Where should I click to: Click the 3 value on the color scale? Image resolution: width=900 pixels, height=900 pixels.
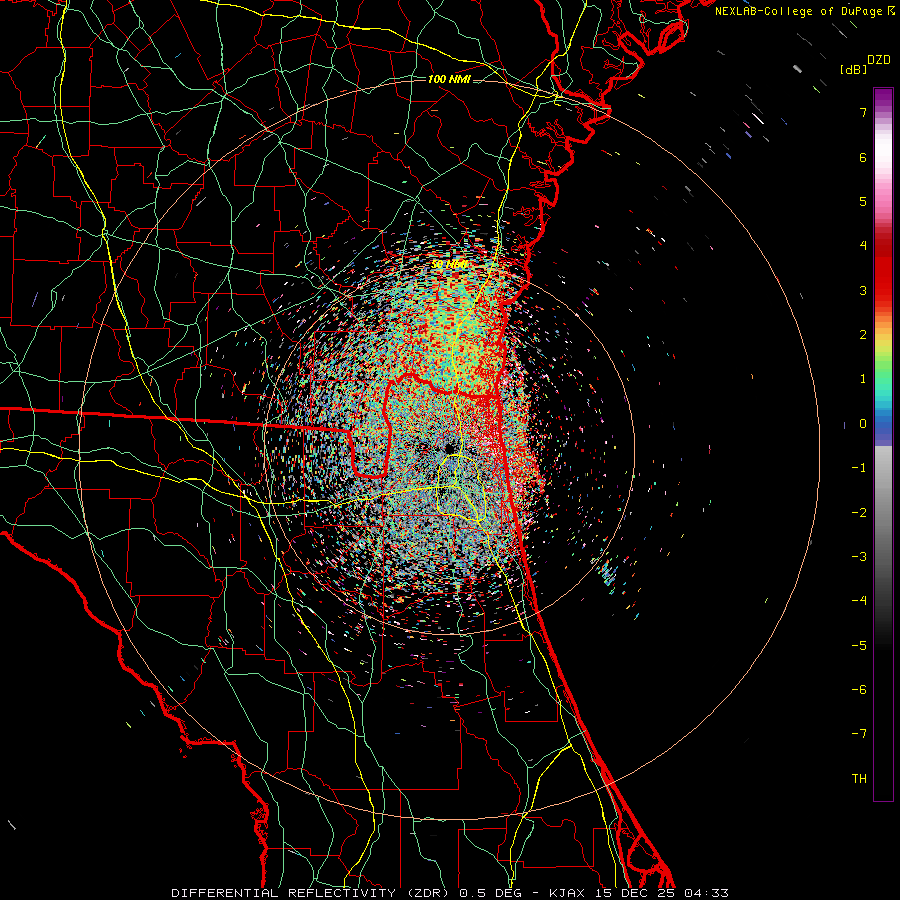point(863,290)
